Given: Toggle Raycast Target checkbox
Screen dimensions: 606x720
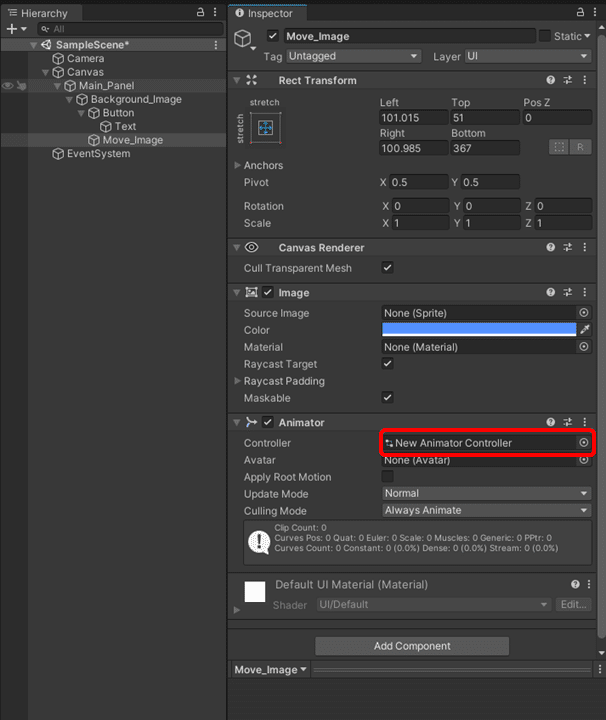Looking at the screenshot, I should coord(387,364).
